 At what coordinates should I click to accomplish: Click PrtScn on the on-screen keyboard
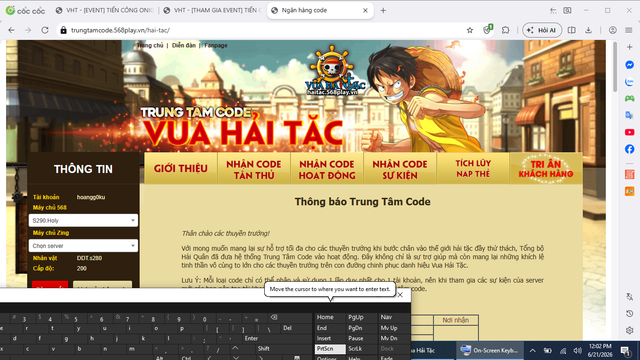(330, 349)
